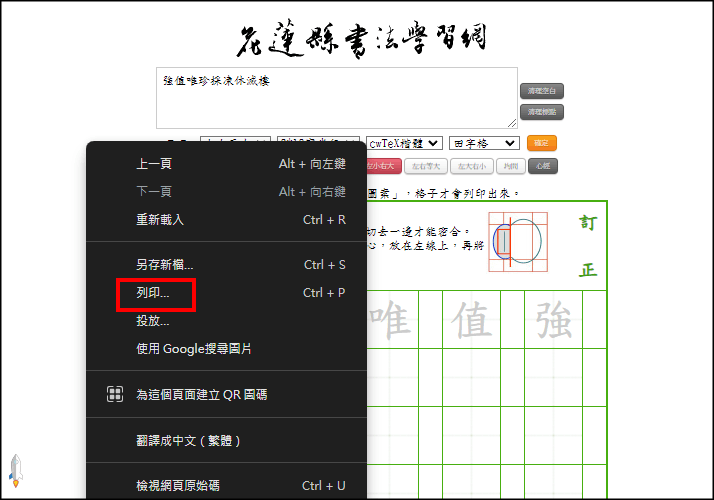This screenshot has width=714, height=500.
Task: Click the Ctrl + U shortcut text
Action: coord(323,486)
